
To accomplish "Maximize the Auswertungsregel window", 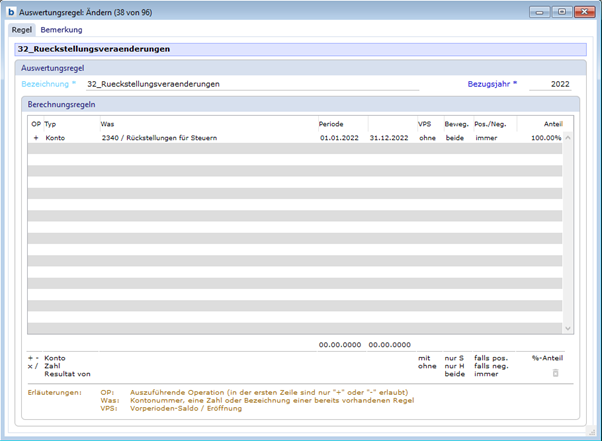I will click(562, 12).
